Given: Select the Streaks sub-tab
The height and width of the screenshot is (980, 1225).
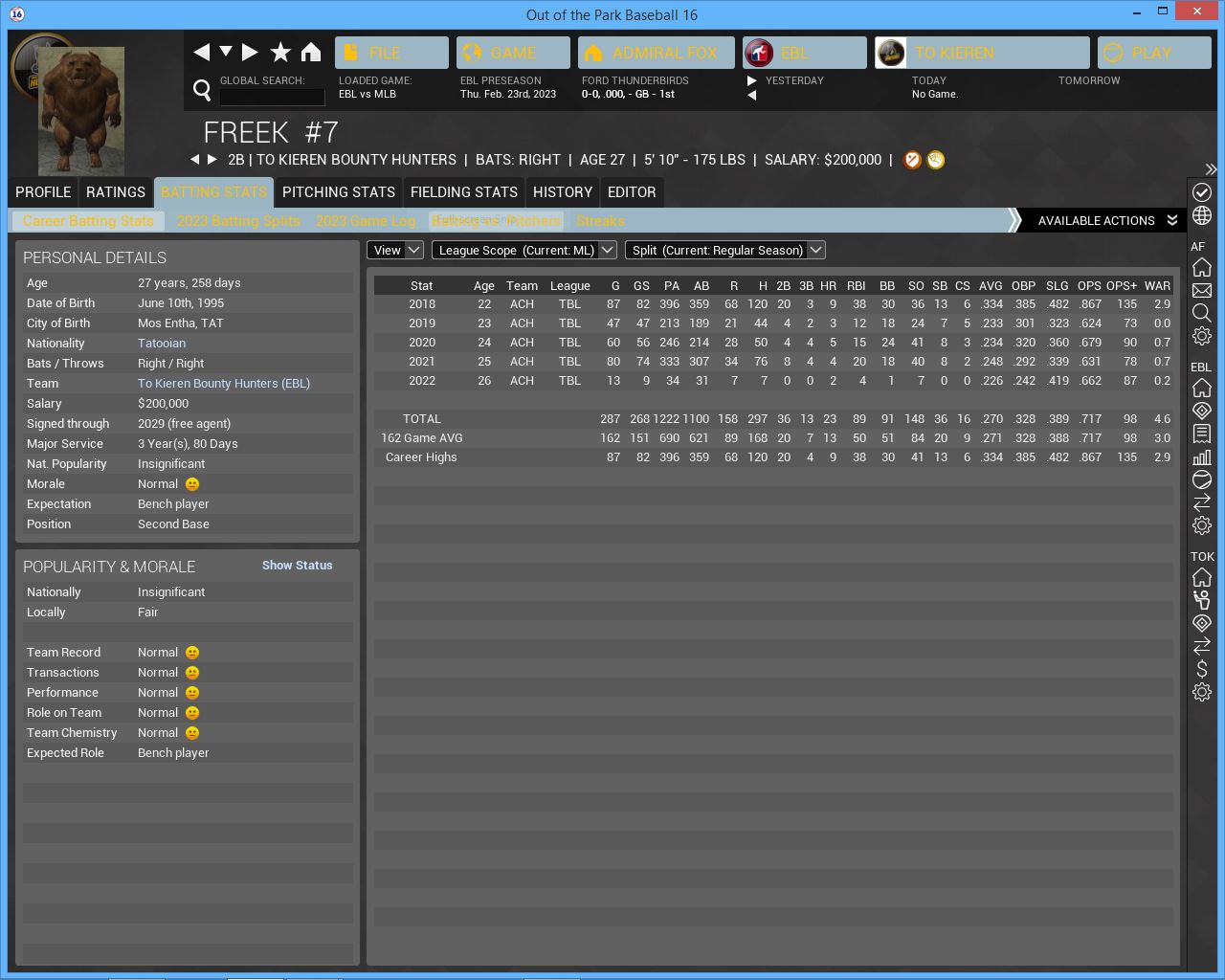Looking at the screenshot, I should [x=600, y=221].
